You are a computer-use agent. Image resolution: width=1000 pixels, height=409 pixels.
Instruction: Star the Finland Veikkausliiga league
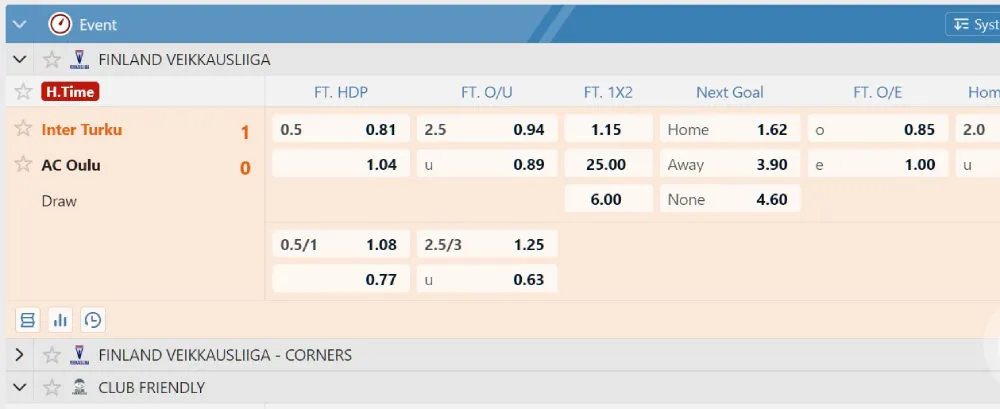point(52,59)
